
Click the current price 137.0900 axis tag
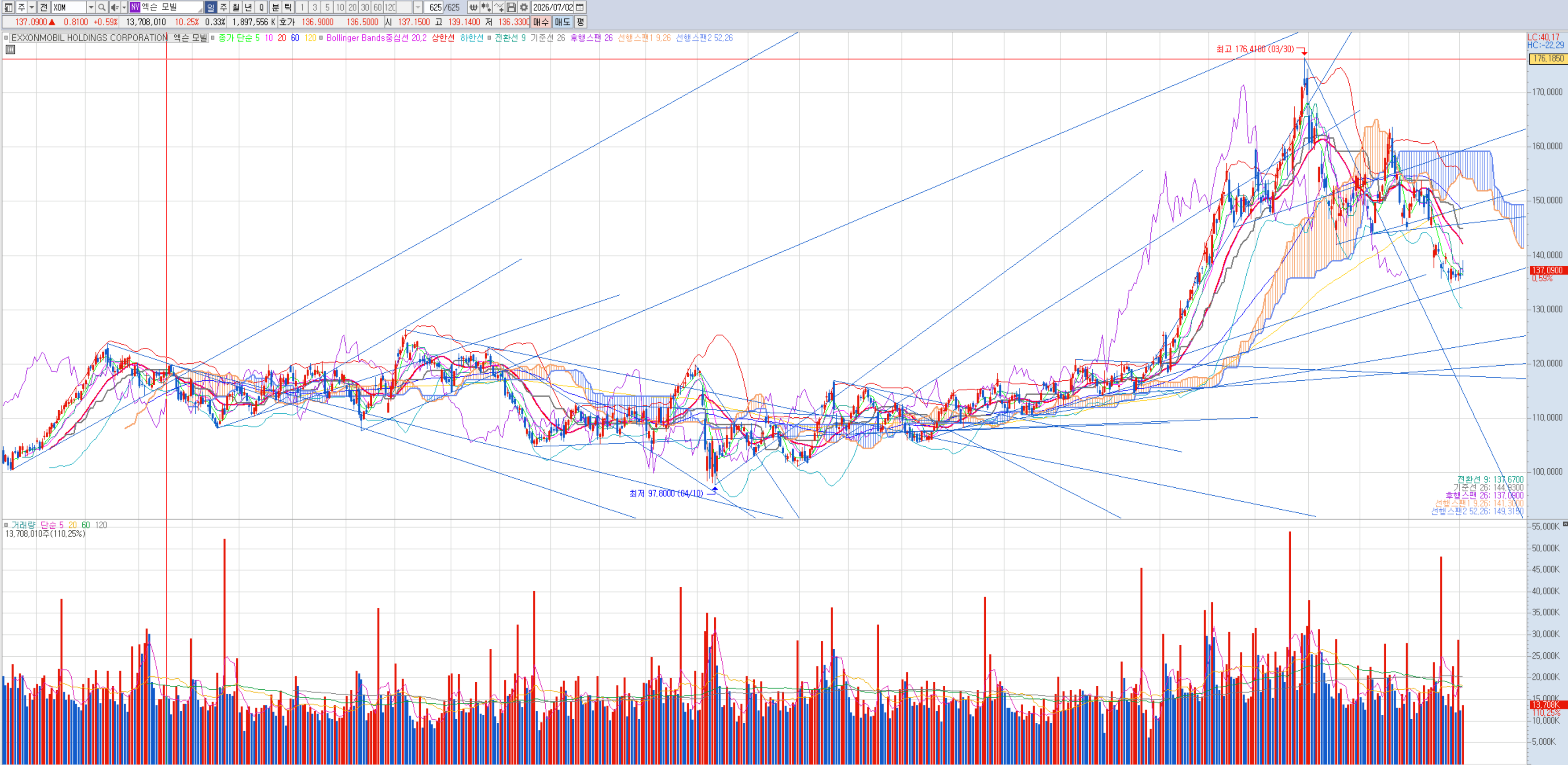[1547, 270]
